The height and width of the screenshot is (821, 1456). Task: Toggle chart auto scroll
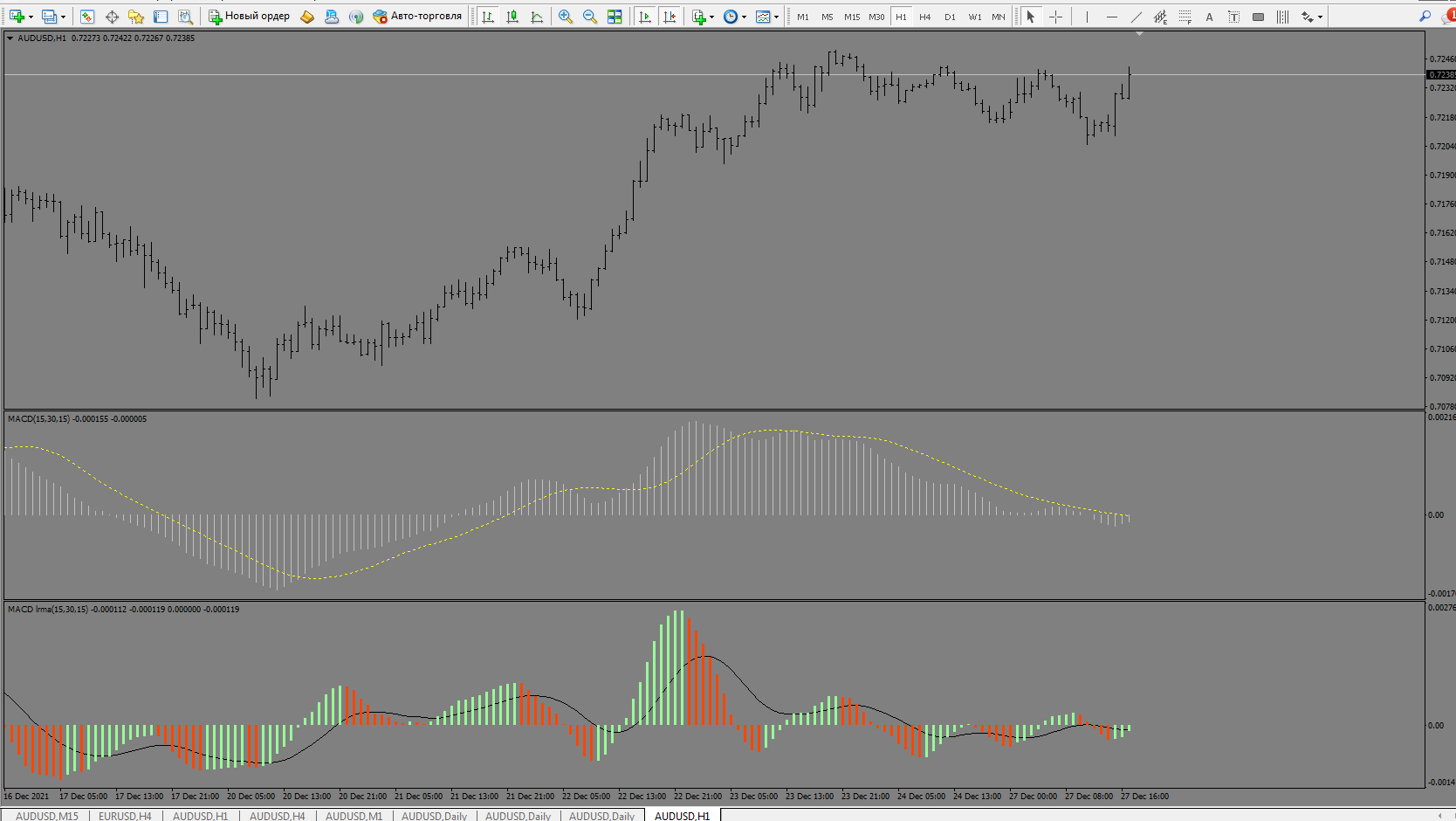tap(645, 17)
